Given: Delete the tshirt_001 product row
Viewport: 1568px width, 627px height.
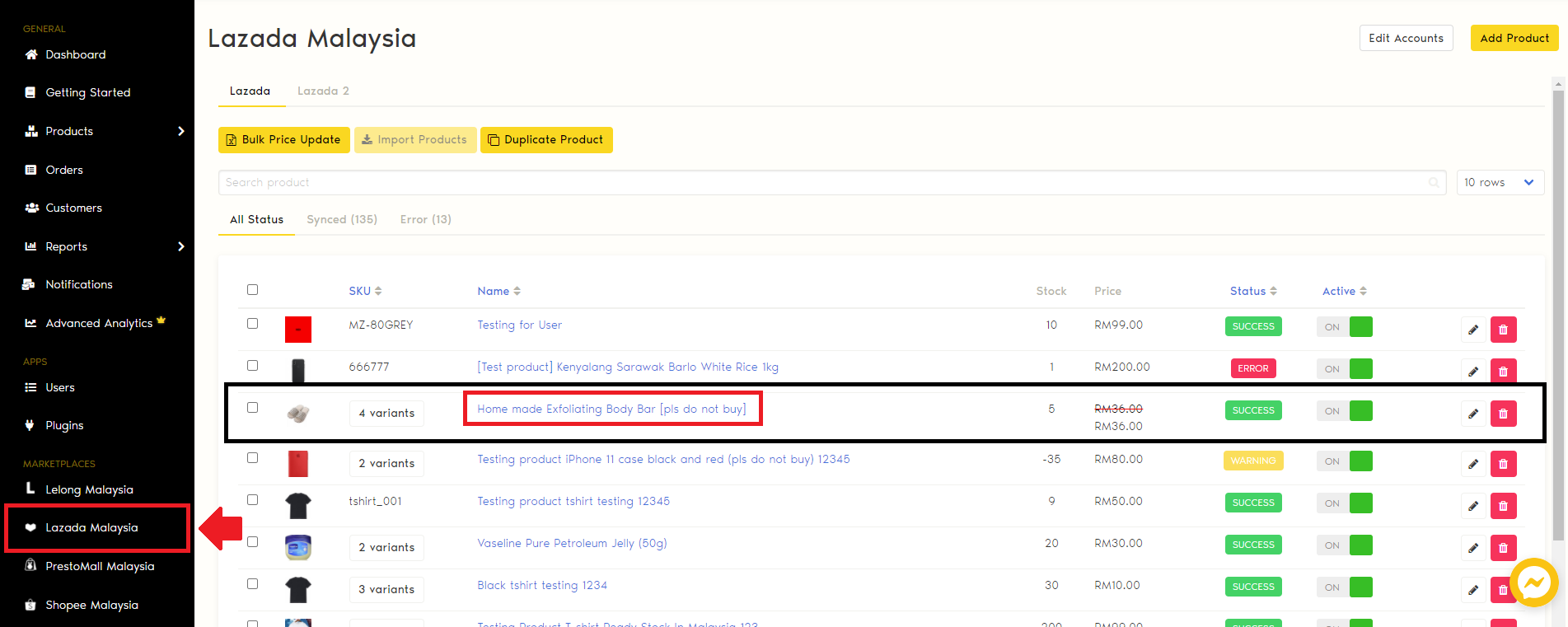Looking at the screenshot, I should coord(1503,506).
